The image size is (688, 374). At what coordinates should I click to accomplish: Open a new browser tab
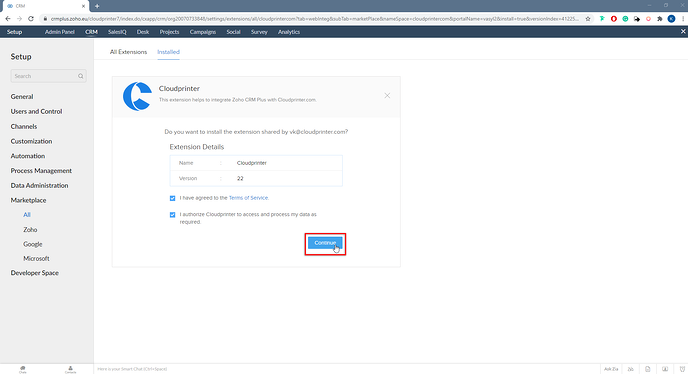97,6
